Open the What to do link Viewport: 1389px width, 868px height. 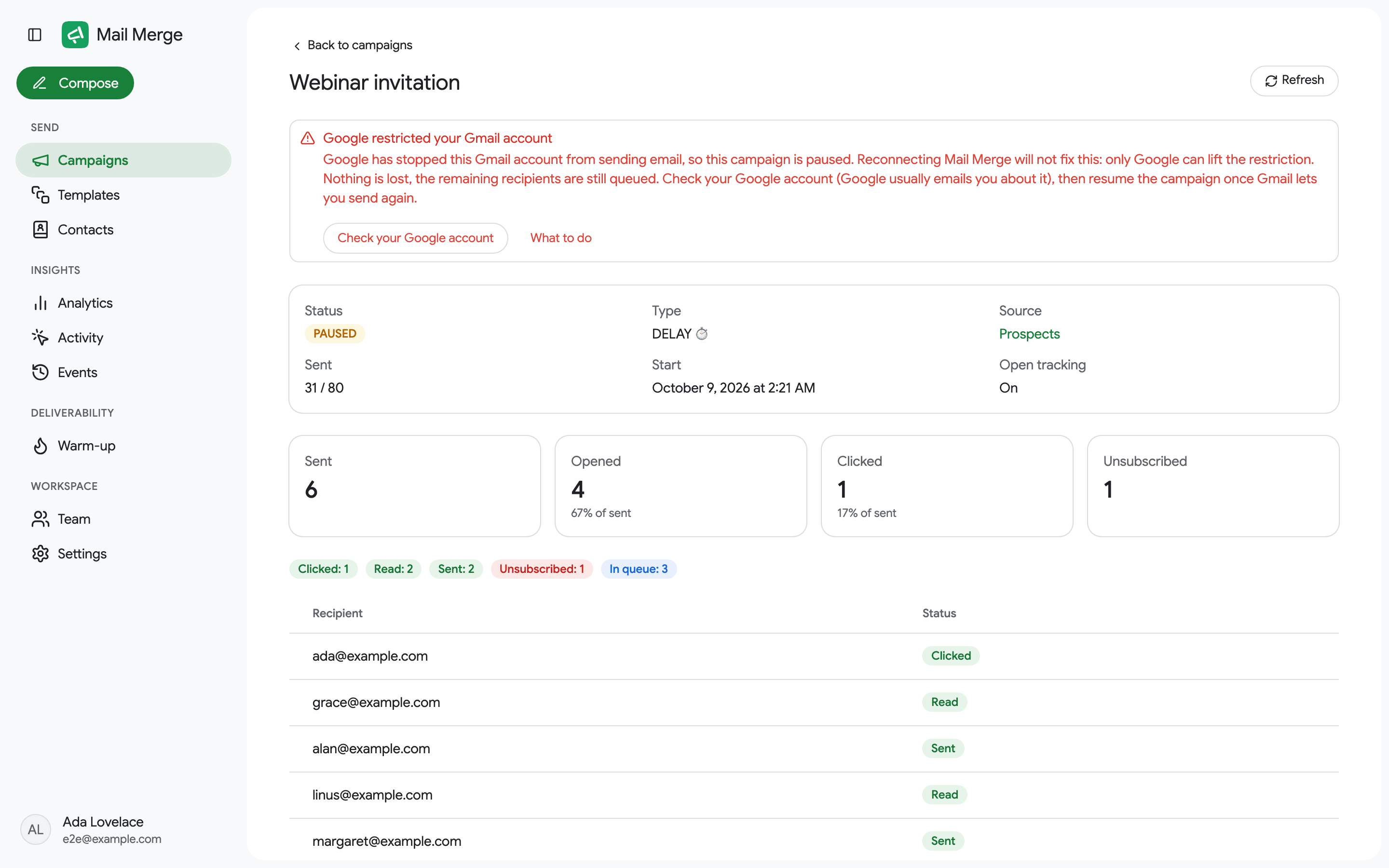point(561,238)
